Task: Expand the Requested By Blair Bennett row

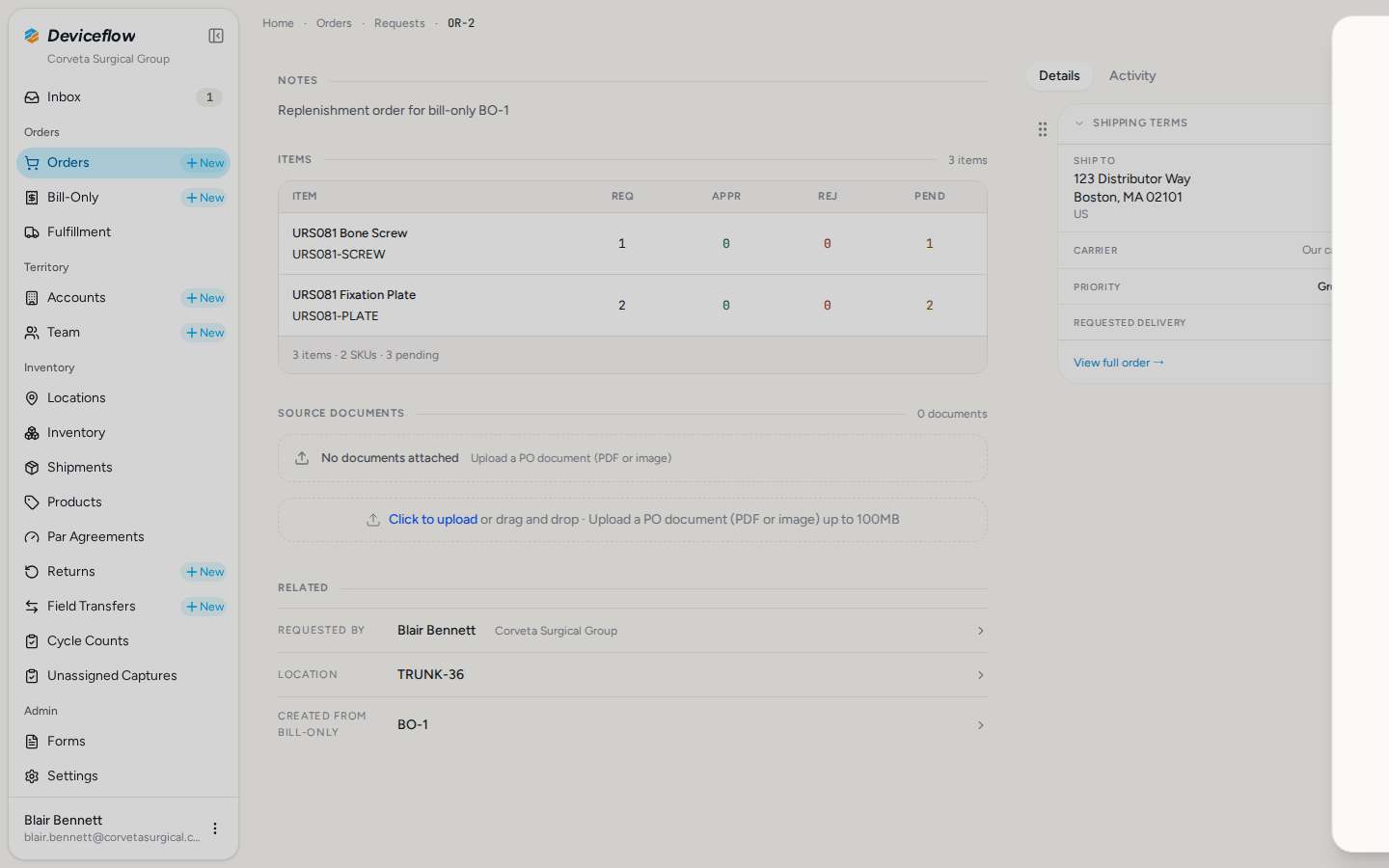Action: point(633,631)
